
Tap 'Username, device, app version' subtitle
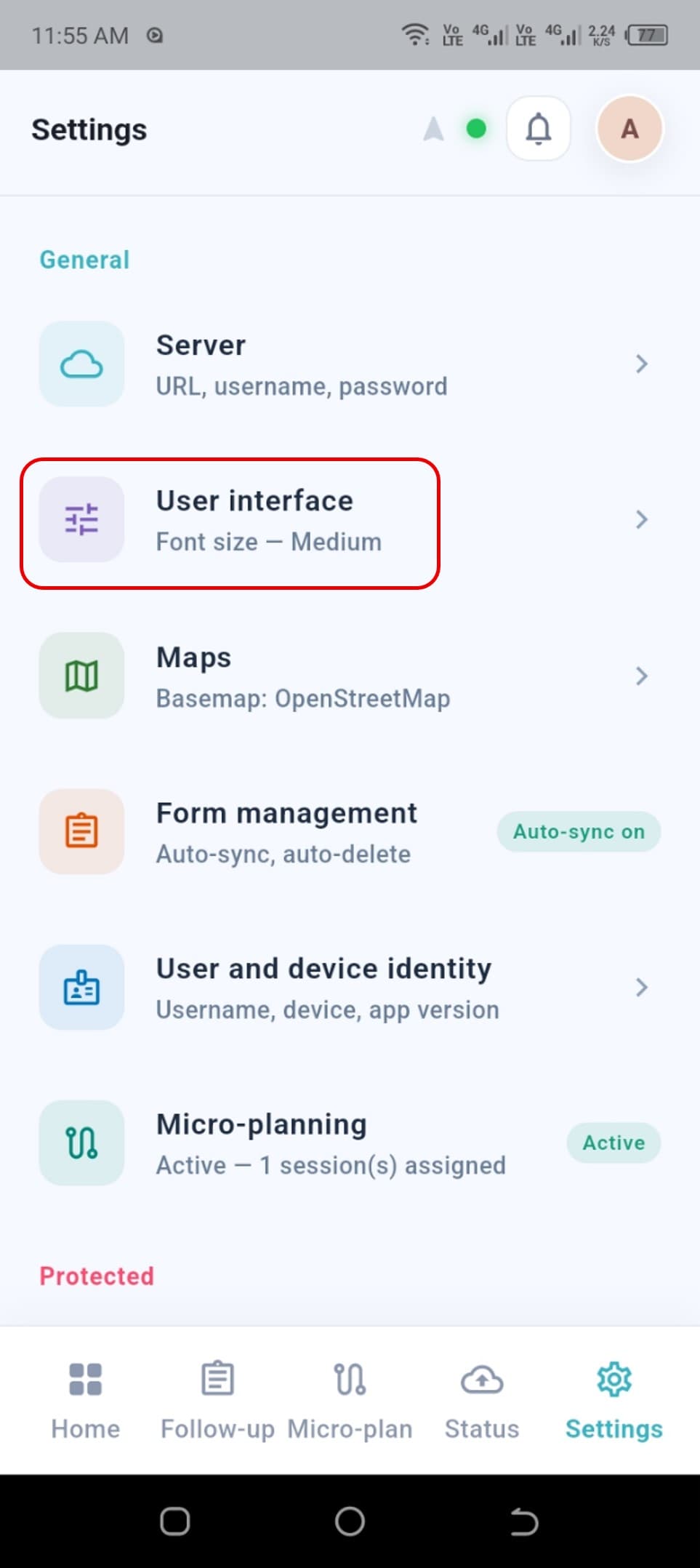point(328,1009)
